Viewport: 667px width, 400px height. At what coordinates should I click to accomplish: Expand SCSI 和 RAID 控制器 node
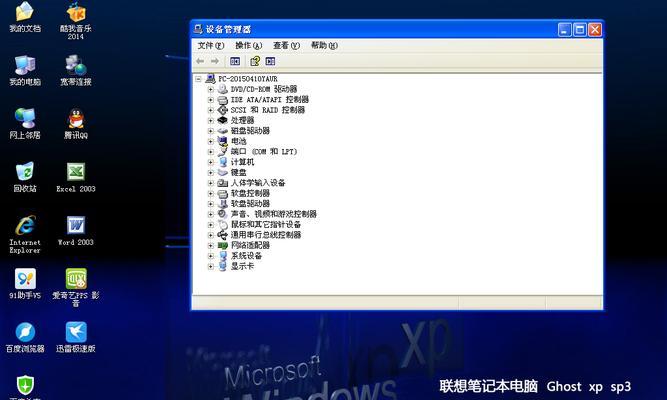tap(211, 110)
